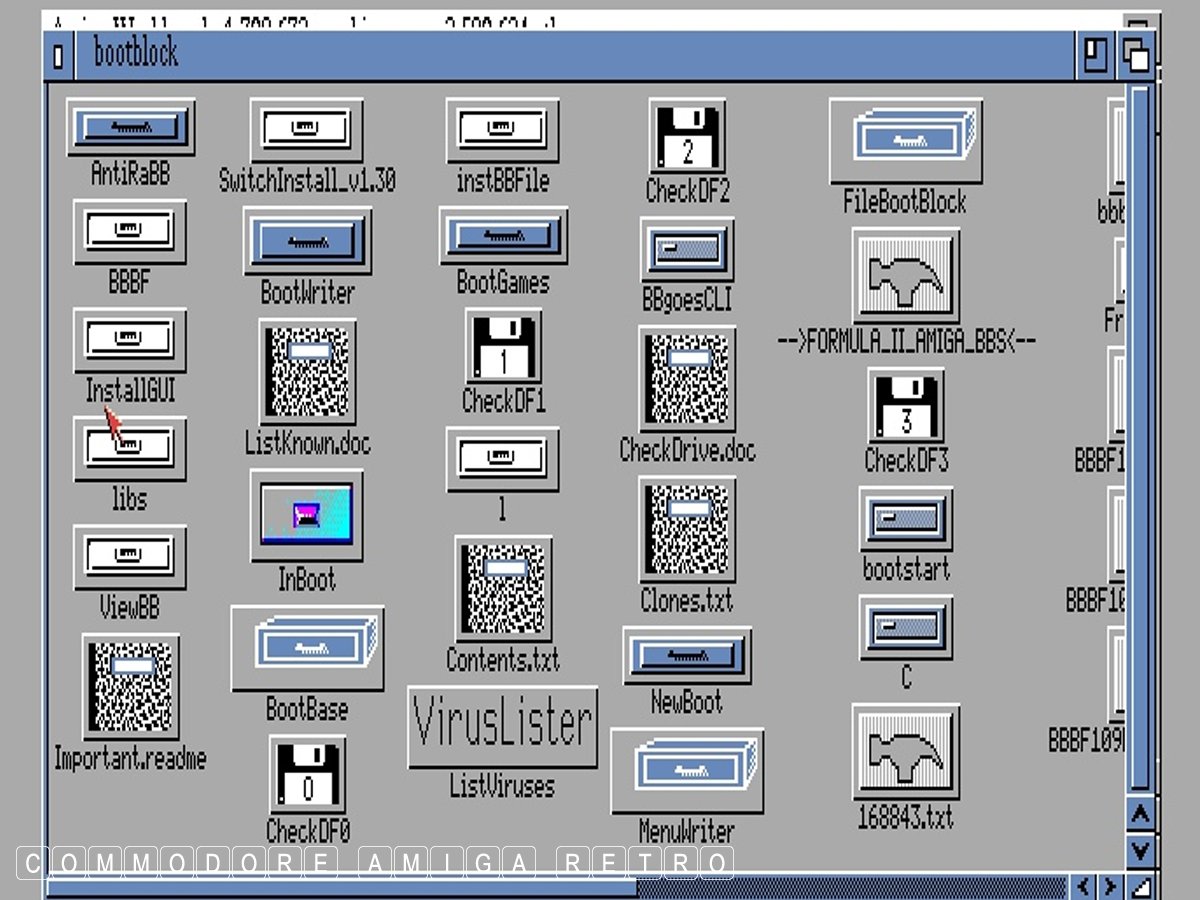1200x900 pixels.
Task: Click the BBgoesCLI icon
Action: click(x=687, y=249)
